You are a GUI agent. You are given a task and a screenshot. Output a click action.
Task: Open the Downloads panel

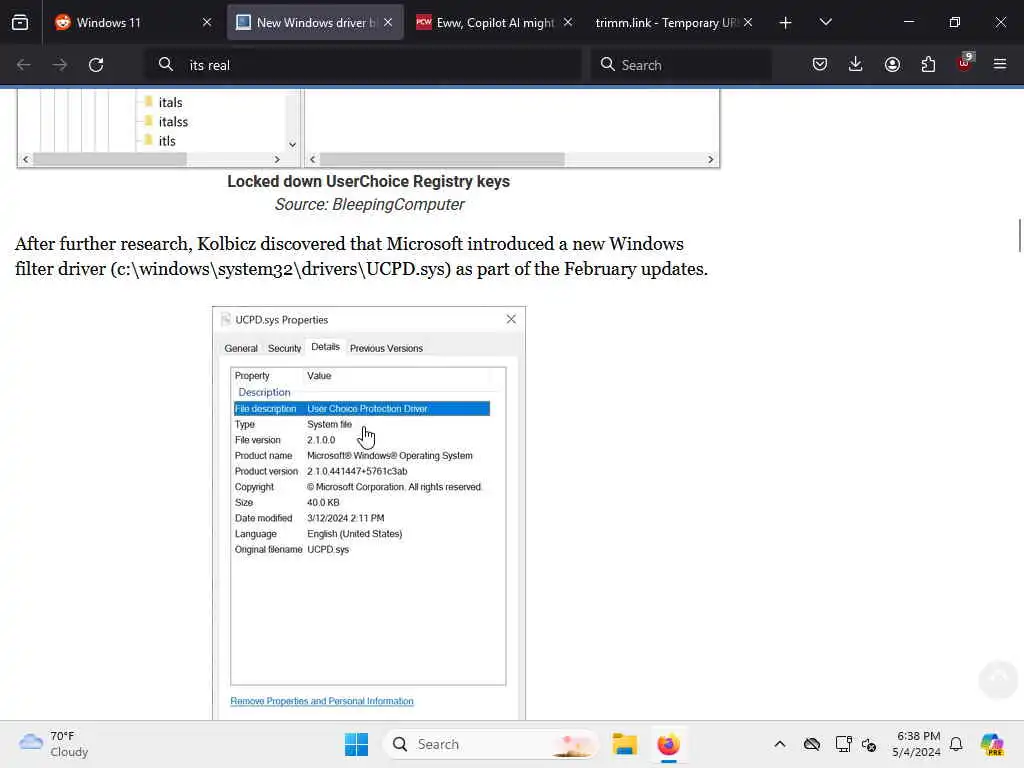(856, 64)
